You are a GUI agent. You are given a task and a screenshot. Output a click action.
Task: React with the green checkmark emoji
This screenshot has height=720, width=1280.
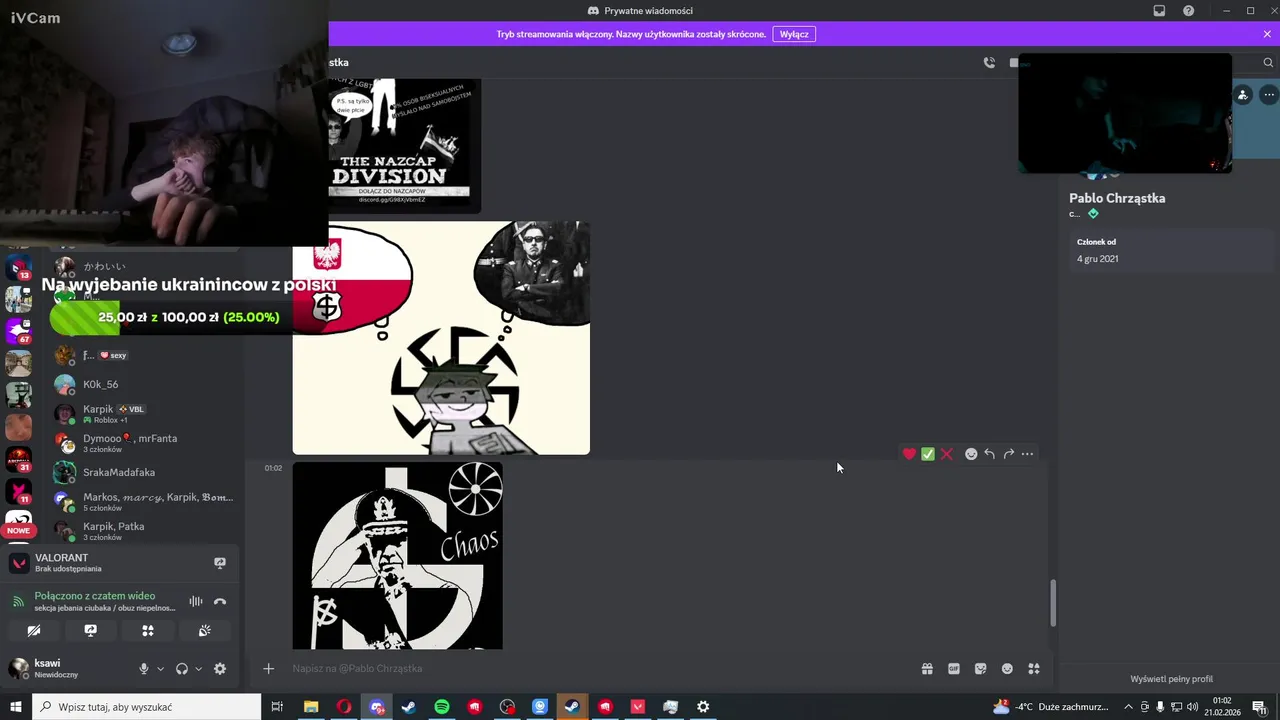point(928,454)
